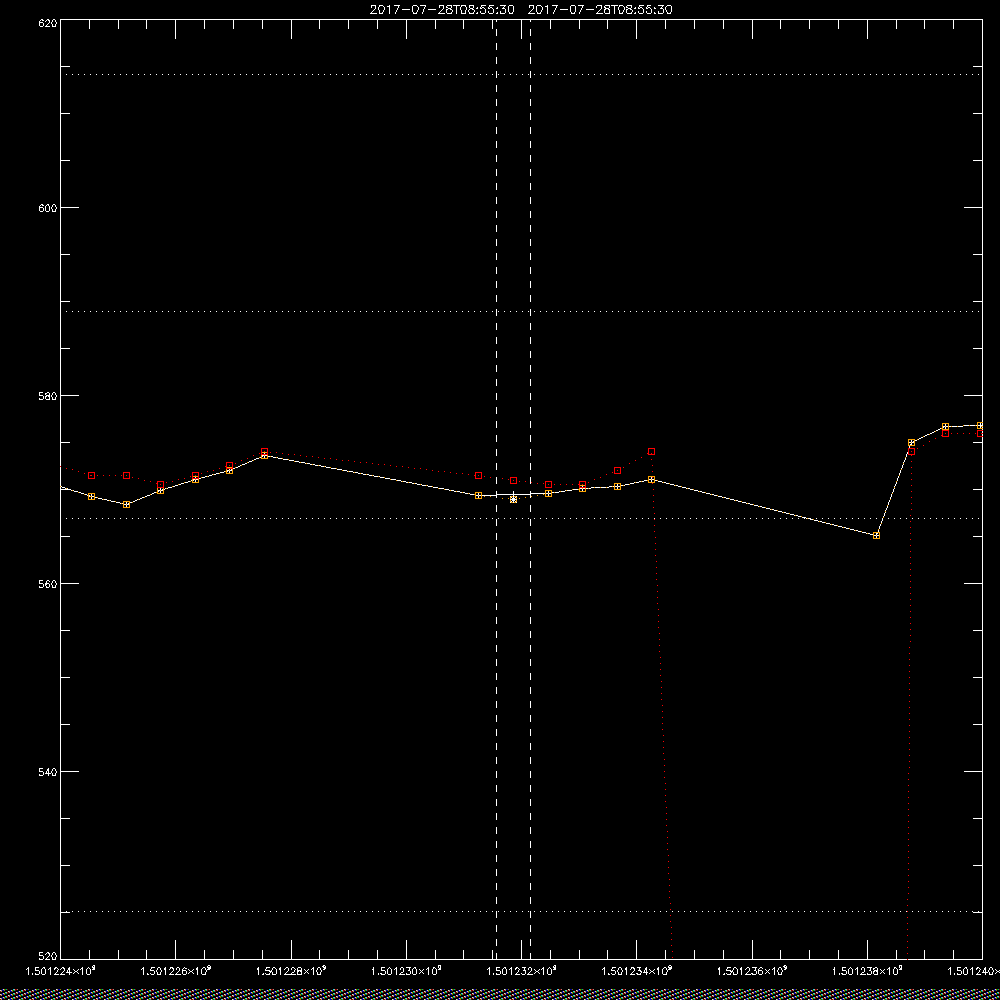Click the x-axis label 1.501238×10⁹
The image size is (1000, 1000).
pyautogui.click(x=867, y=971)
